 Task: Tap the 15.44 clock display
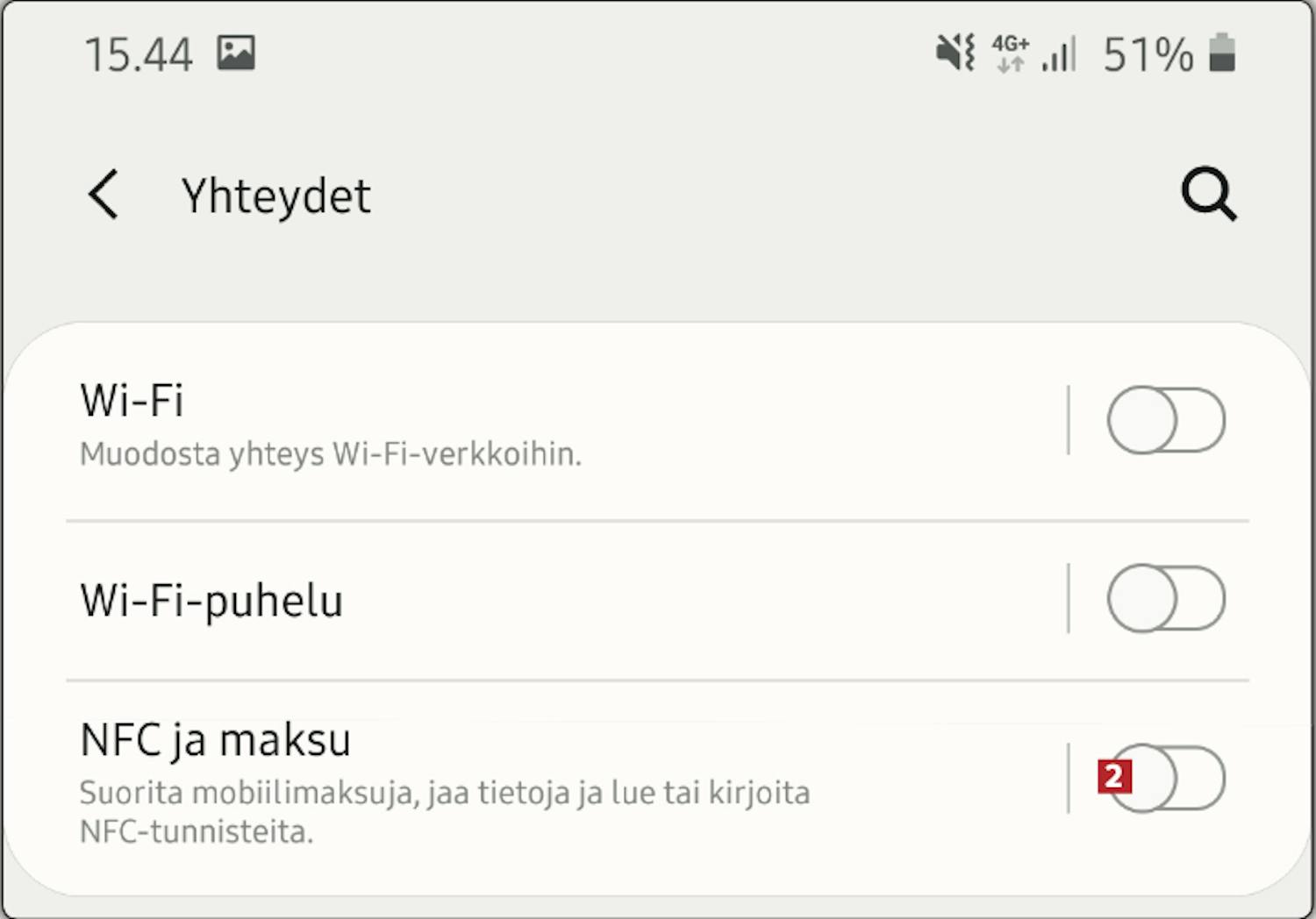click(139, 54)
